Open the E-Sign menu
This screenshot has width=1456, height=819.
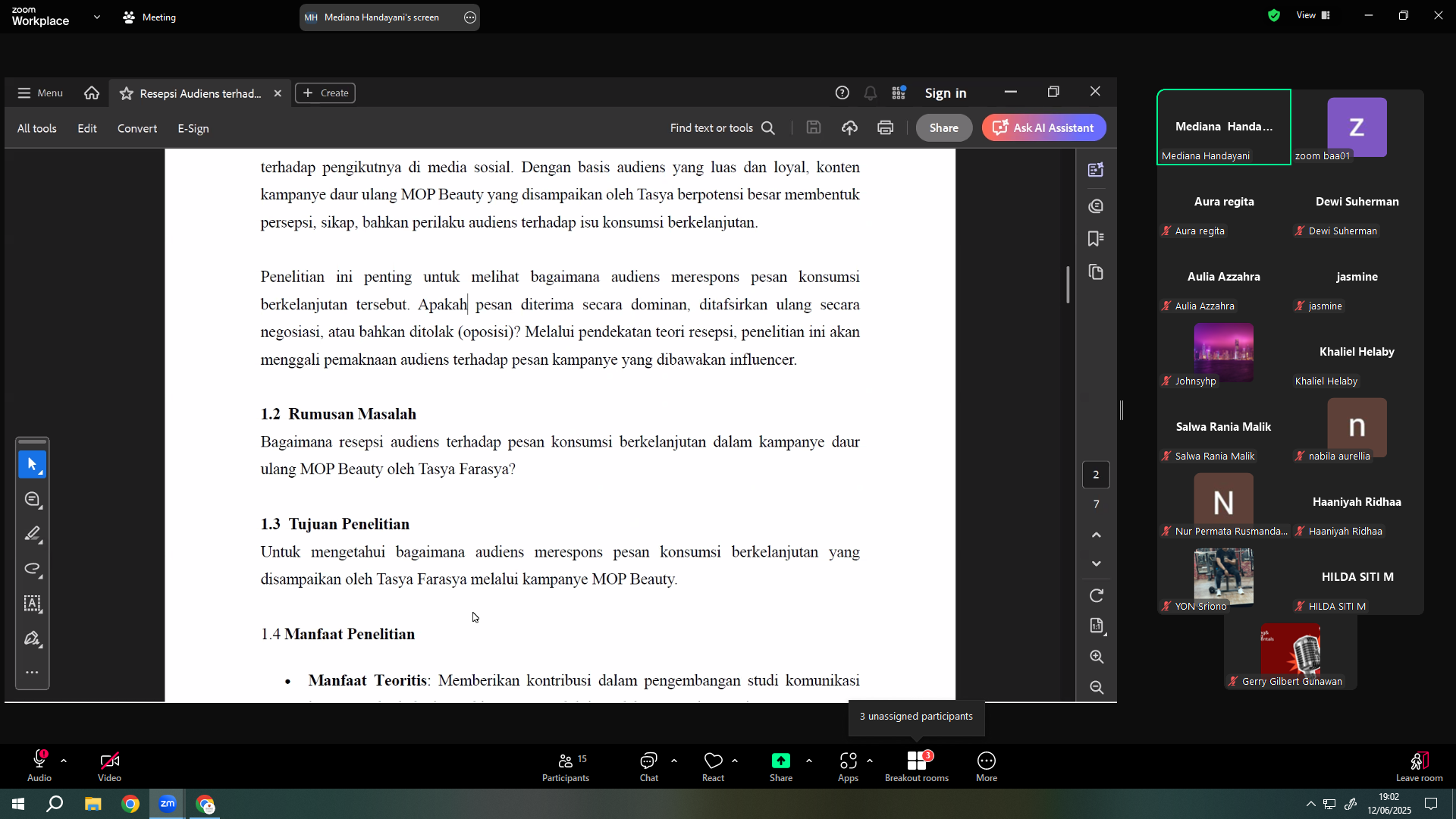click(x=193, y=128)
